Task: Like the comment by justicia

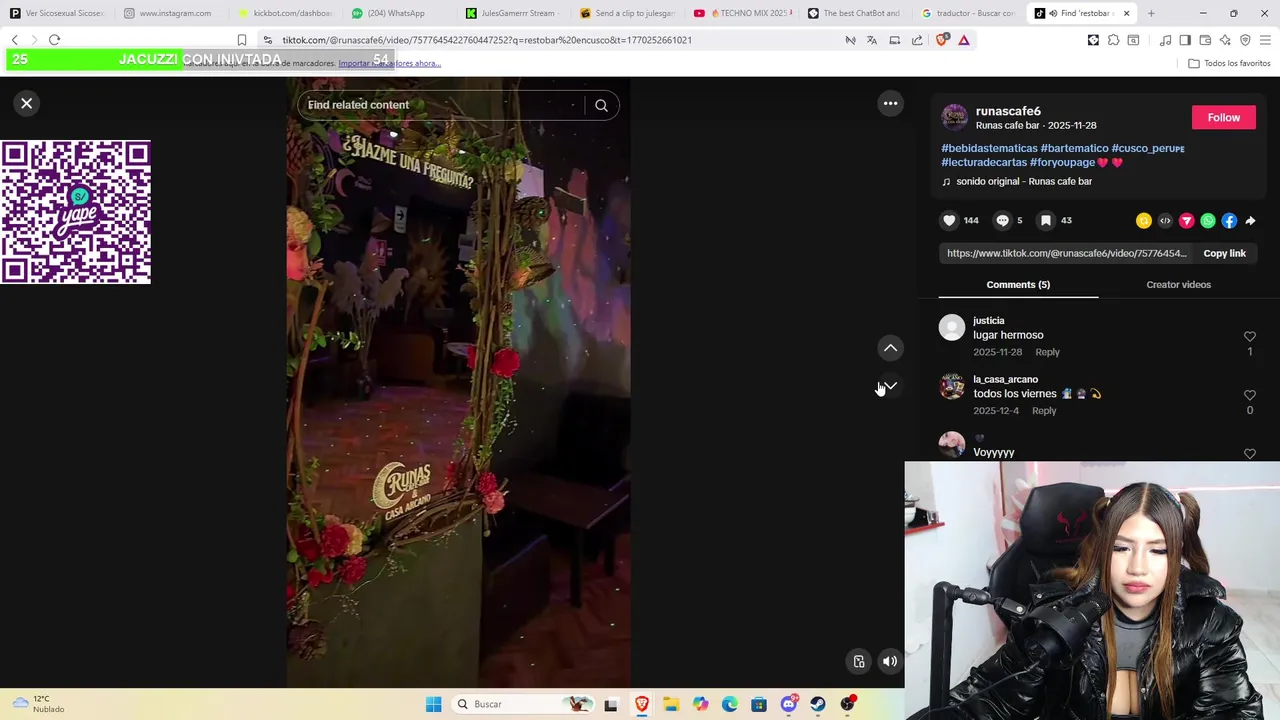Action: click(1249, 337)
